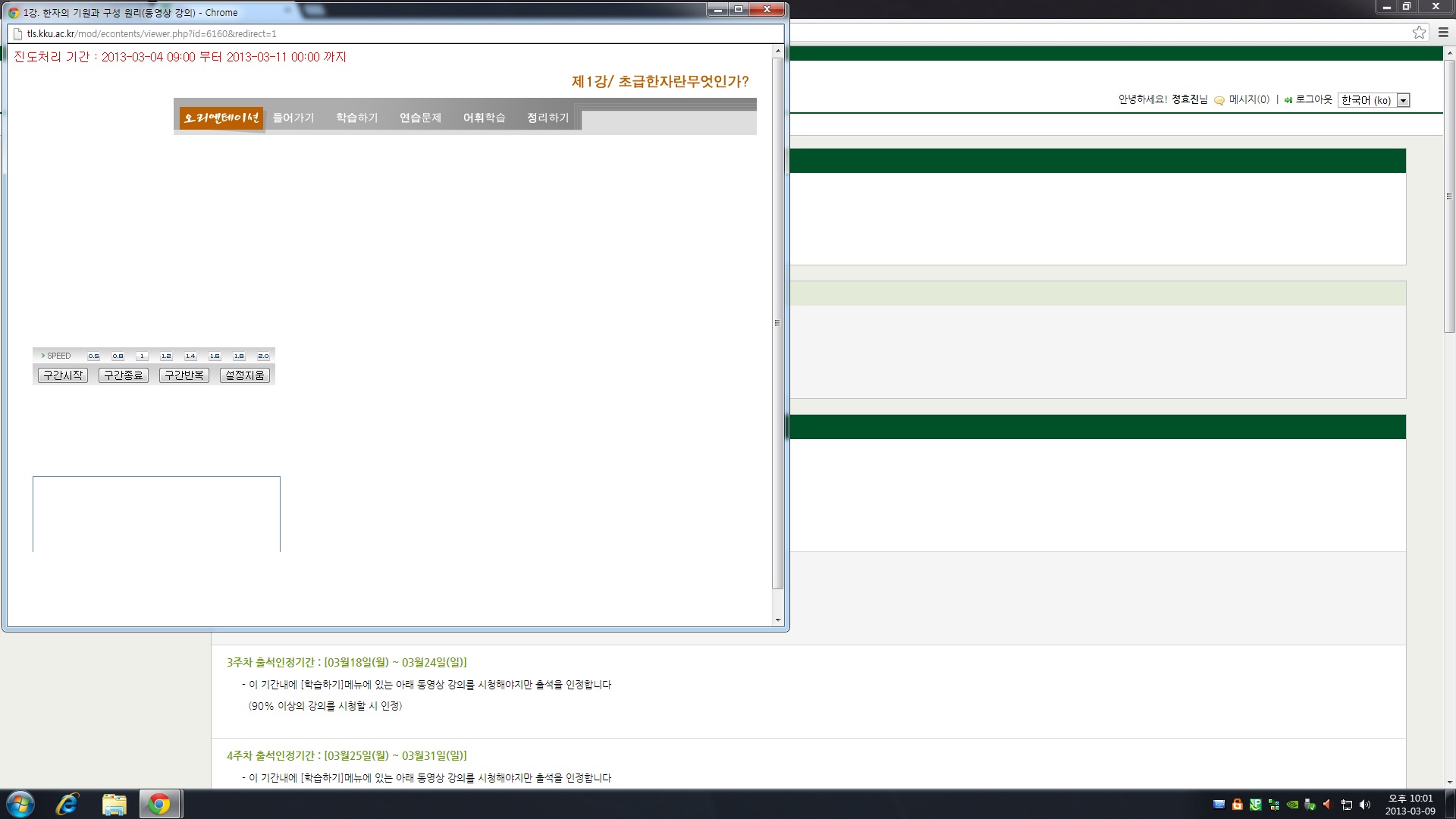
Task: Click the white volume speaker tray icon
Action: pos(1365,805)
